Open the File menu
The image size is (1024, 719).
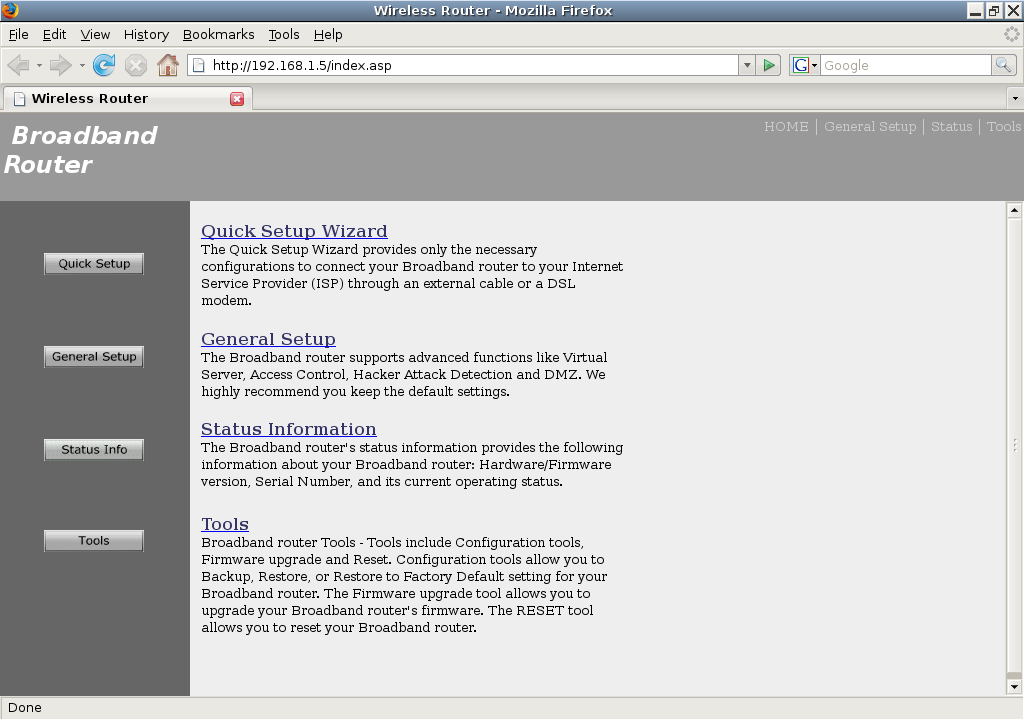click(18, 35)
